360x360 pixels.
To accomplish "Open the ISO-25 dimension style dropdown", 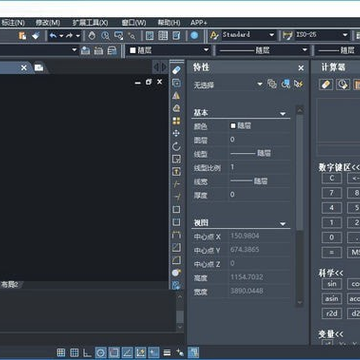I will click(345, 35).
